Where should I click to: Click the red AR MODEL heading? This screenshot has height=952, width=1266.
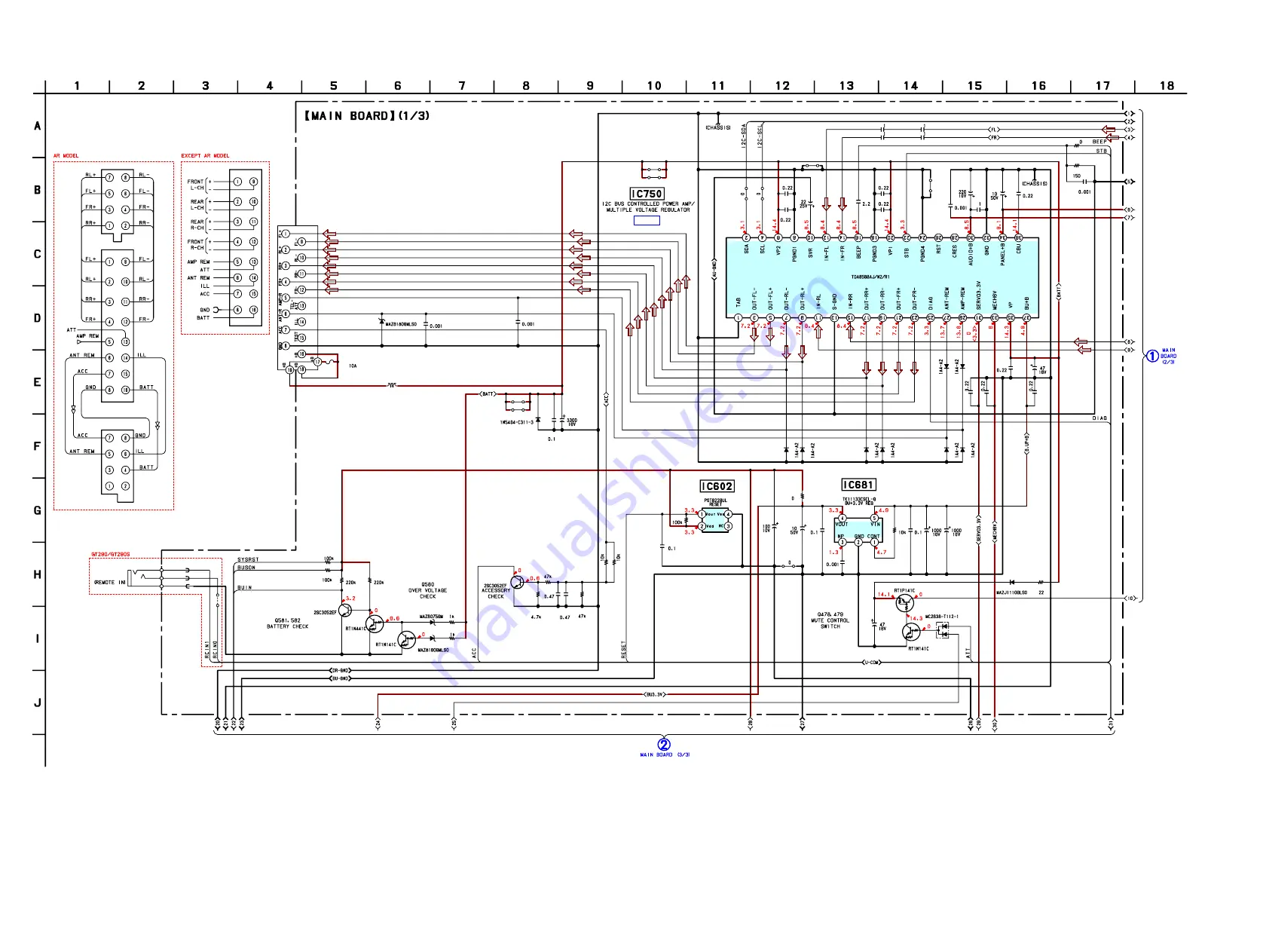pos(66,156)
